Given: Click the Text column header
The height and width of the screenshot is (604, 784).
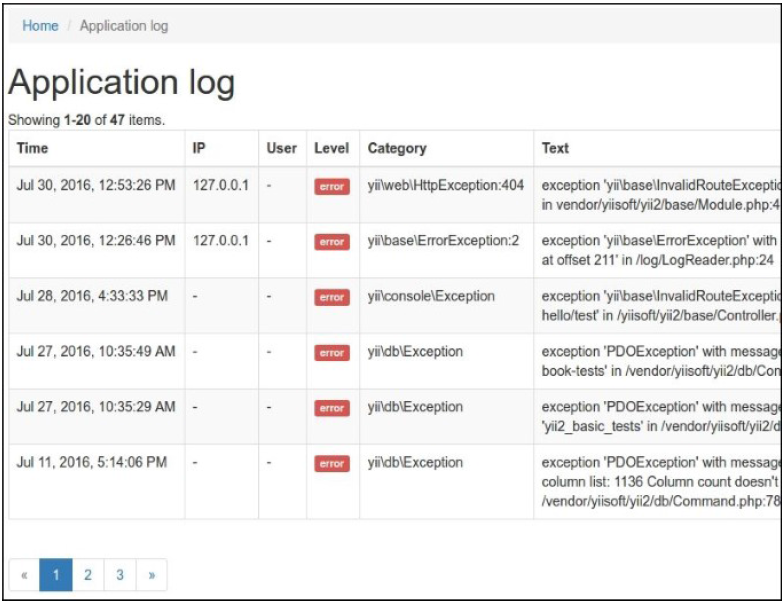Looking at the screenshot, I should [555, 148].
